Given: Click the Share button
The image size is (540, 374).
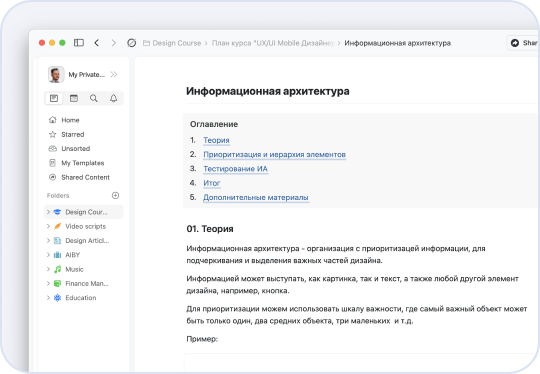Looking at the screenshot, I should 523,43.
